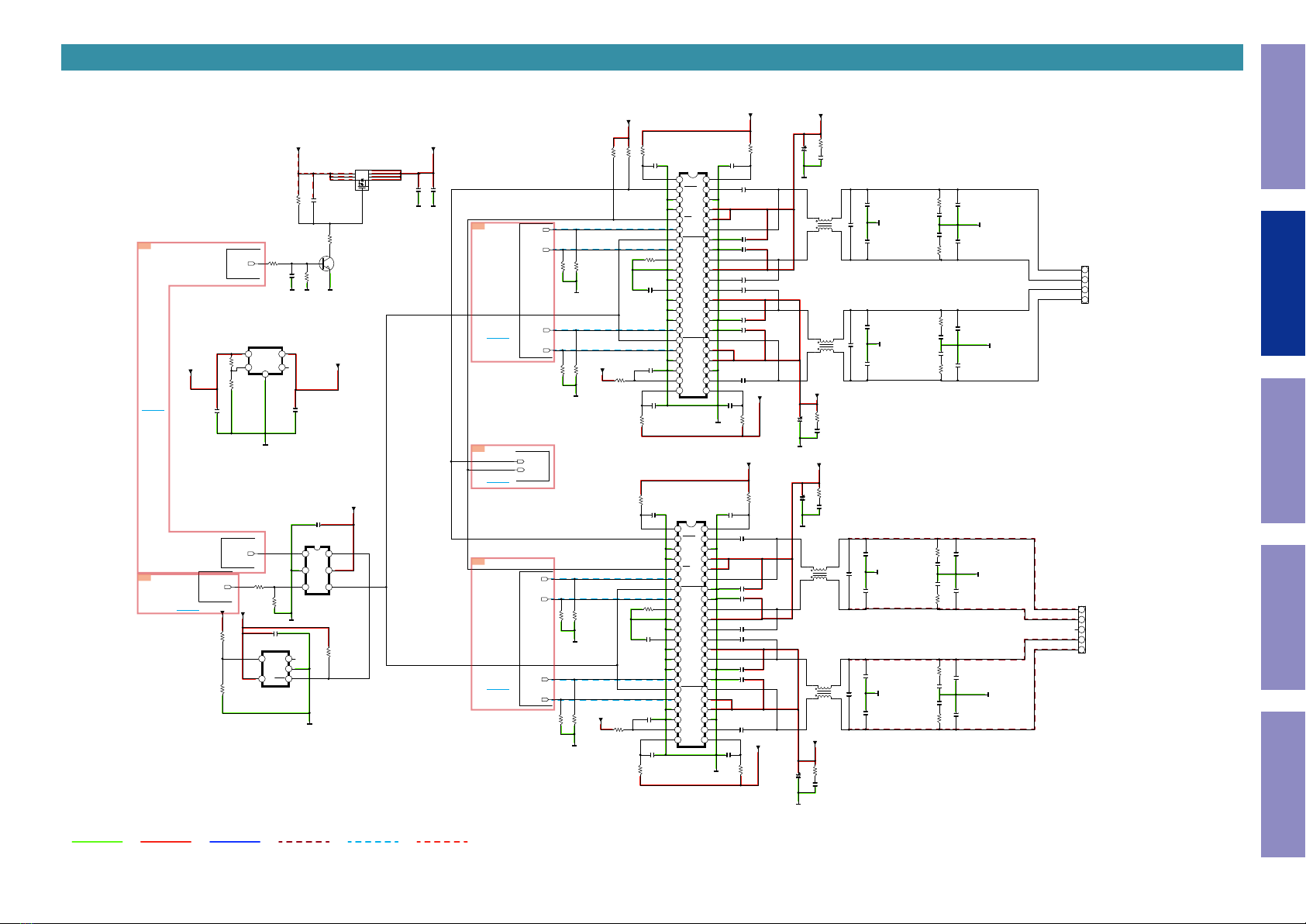Open the topmost lavender side tab
1306x924 pixels.
coord(1283,116)
